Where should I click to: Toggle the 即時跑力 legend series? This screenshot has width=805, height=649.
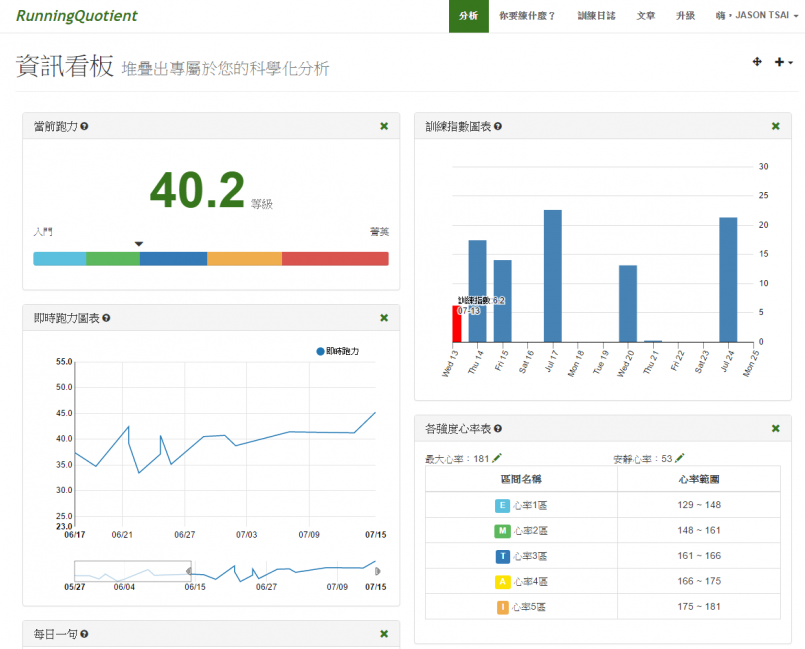pyautogui.click(x=337, y=352)
